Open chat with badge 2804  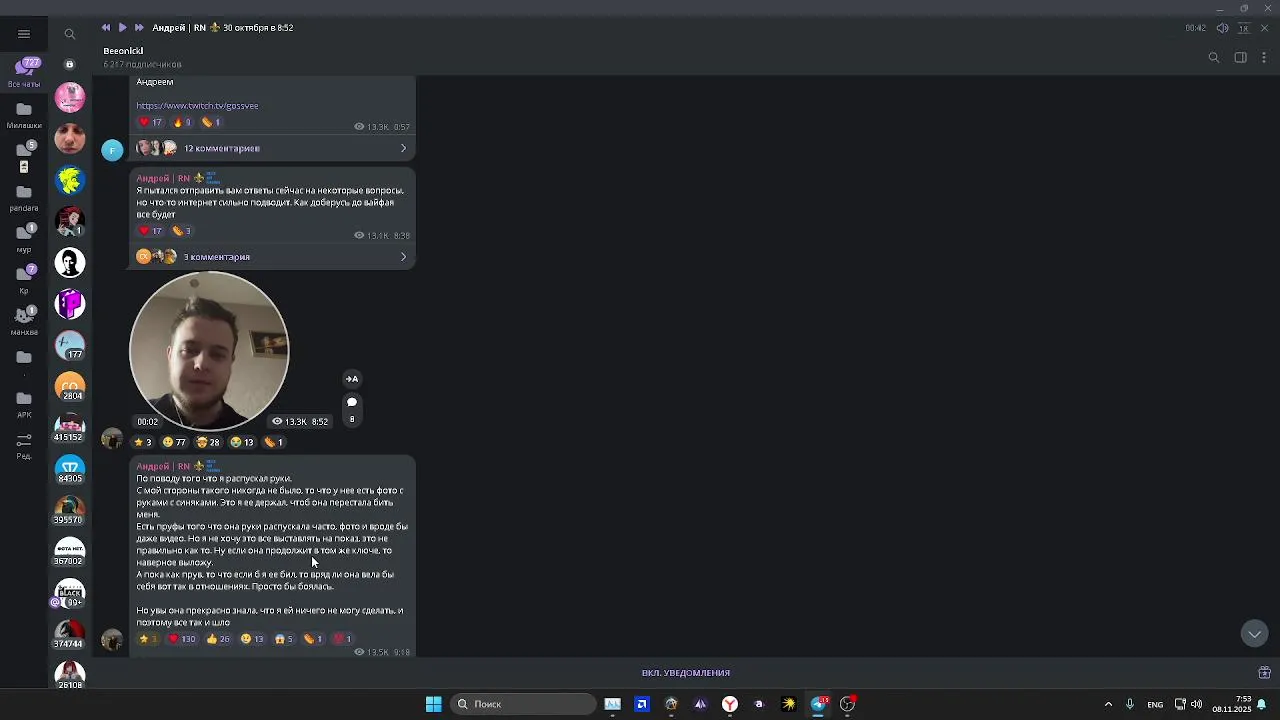coord(70,387)
